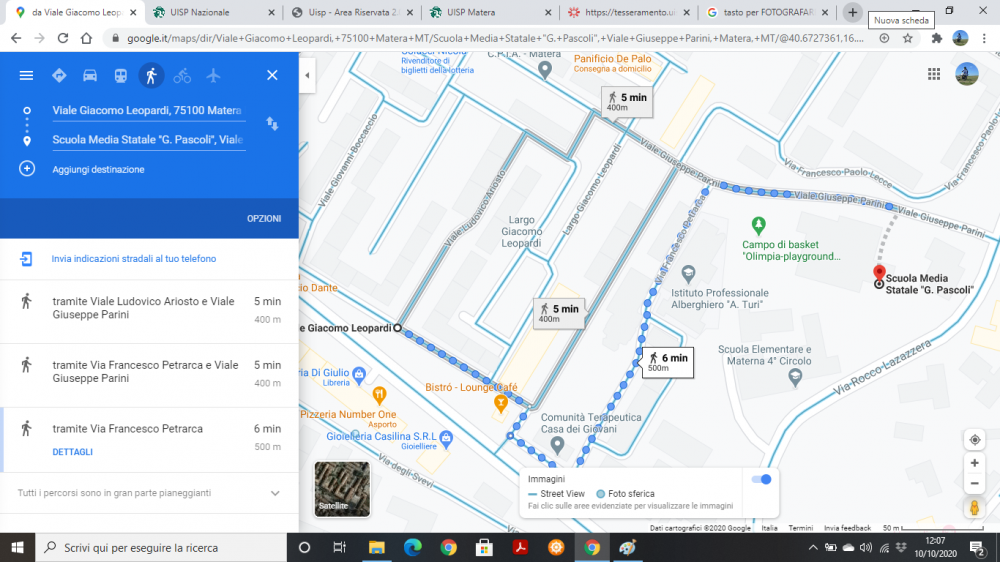The image size is (1000, 562).
Task: Click DETTAGLI for Via Francesco Petrarca route
Action: pos(72,452)
